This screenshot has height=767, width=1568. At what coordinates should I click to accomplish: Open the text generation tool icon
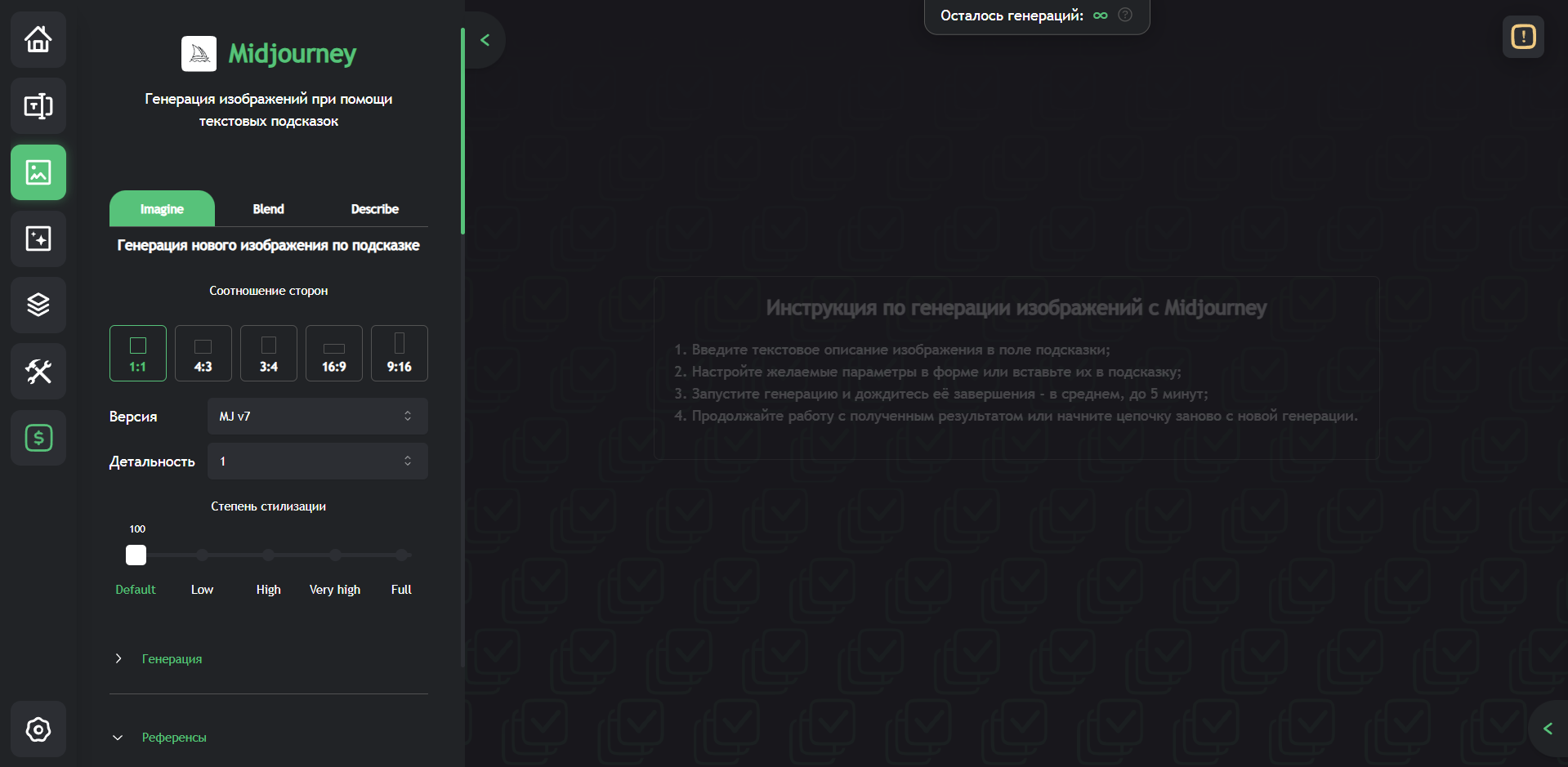click(x=38, y=106)
